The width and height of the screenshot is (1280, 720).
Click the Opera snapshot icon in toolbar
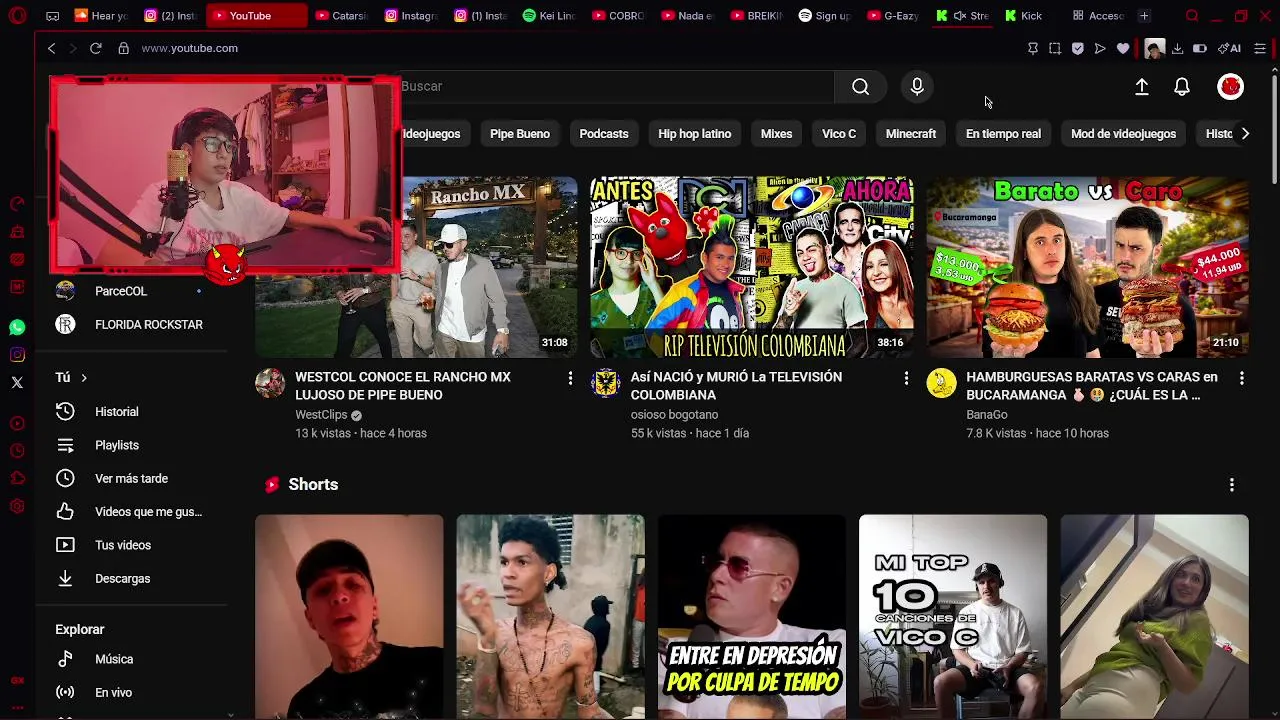pyautogui.click(x=1055, y=48)
